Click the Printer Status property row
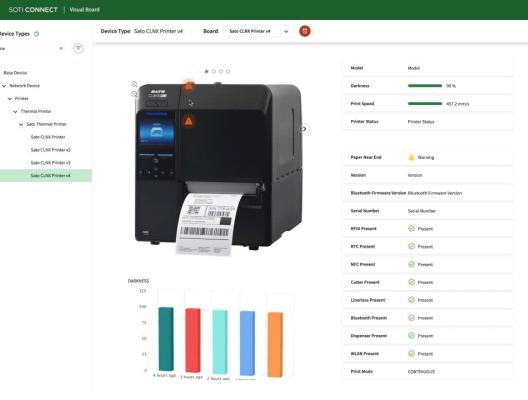 pos(428,122)
